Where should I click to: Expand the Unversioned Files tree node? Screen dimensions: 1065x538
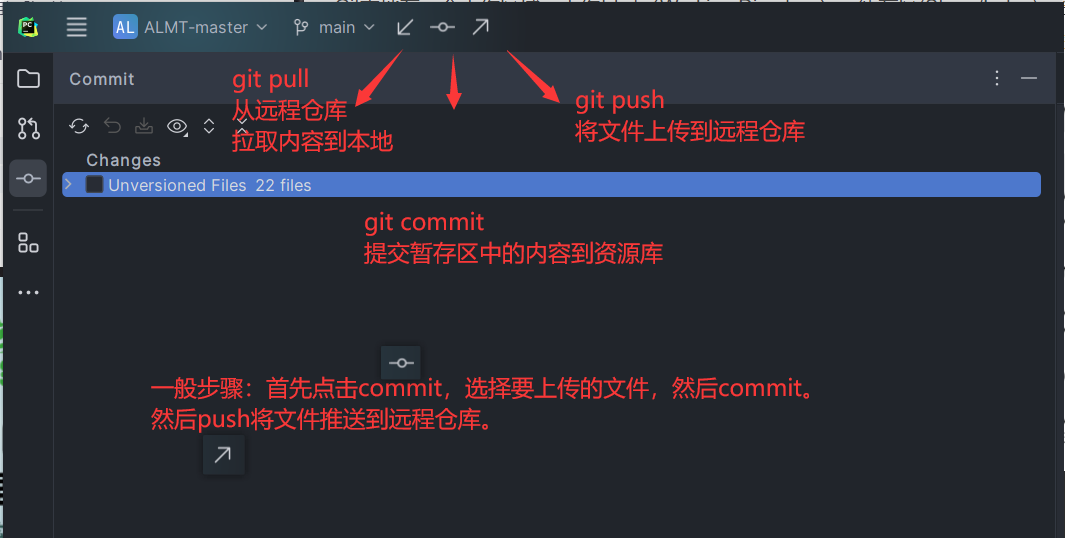pos(68,184)
